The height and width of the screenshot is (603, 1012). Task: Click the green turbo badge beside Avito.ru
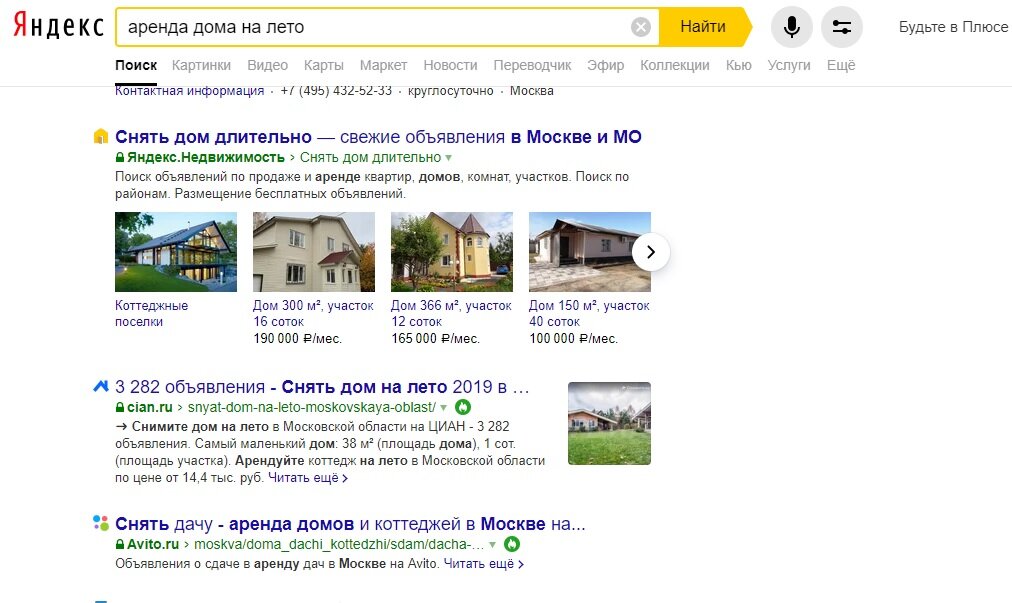tap(512, 544)
